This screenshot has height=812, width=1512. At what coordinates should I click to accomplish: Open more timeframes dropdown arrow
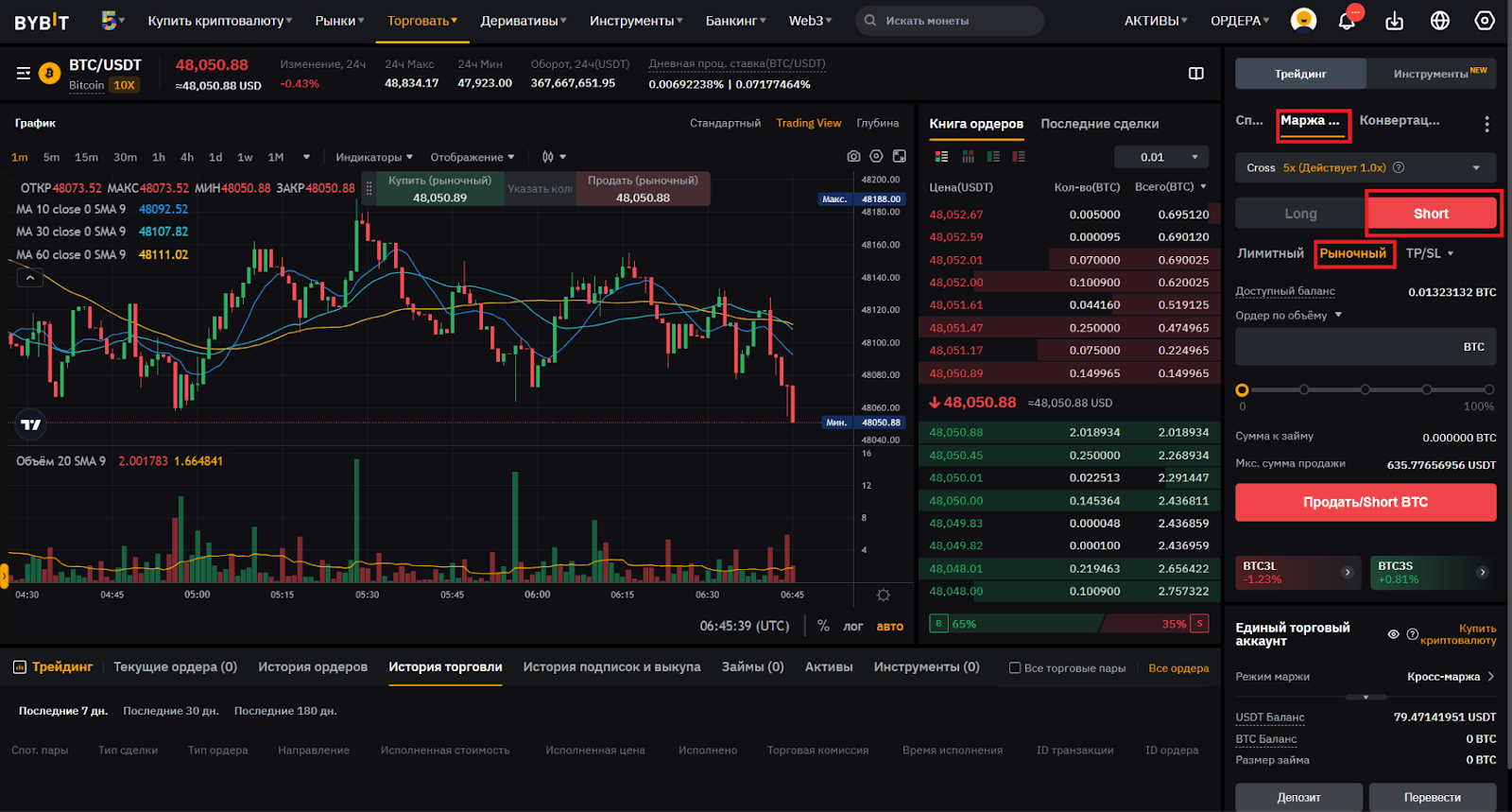point(306,157)
